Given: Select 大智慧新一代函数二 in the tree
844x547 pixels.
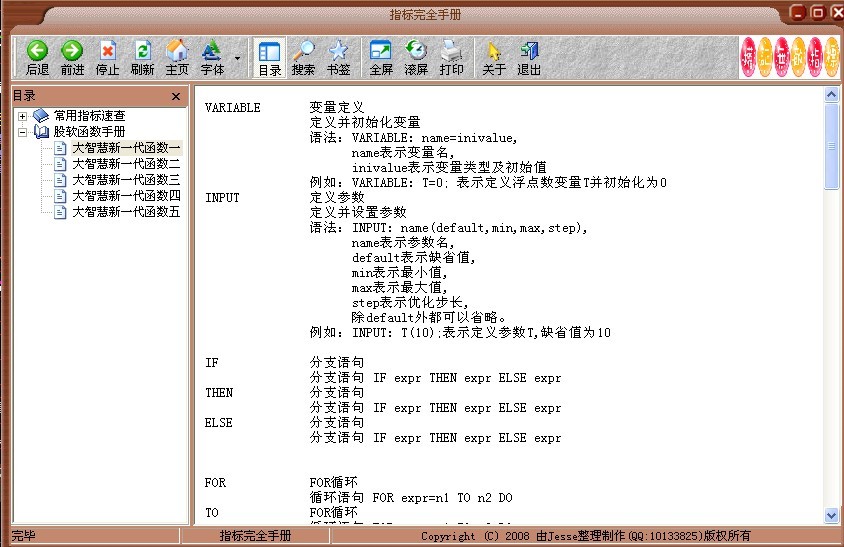Looking at the screenshot, I should (x=125, y=164).
